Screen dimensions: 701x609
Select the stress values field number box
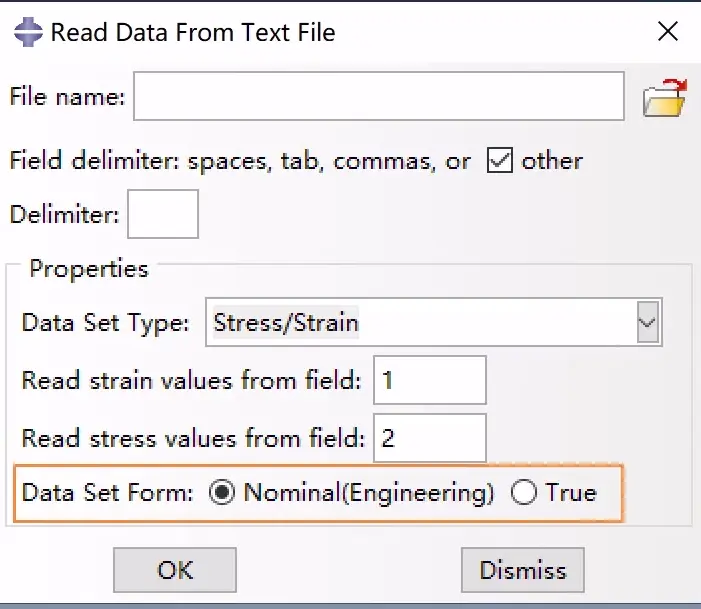click(x=430, y=438)
